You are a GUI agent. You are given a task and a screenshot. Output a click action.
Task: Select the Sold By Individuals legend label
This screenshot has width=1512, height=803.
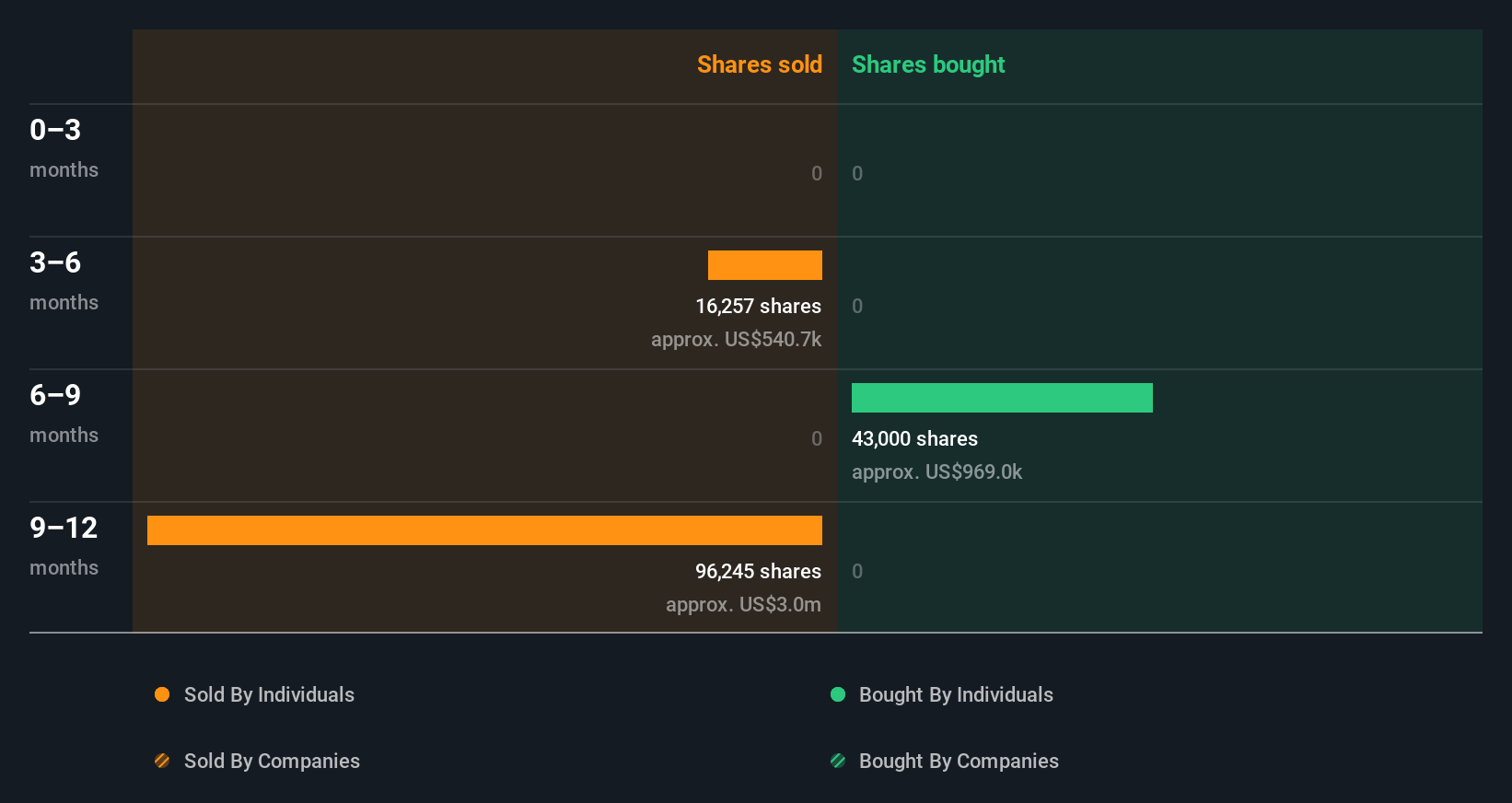[x=269, y=695]
